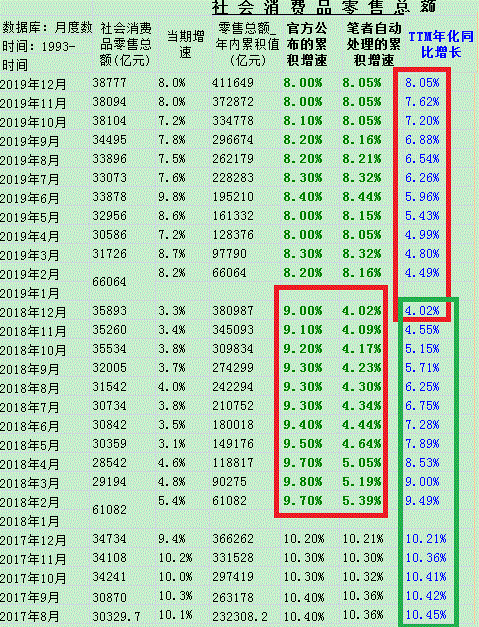Select the 社会消费品零售总额 title text
The image size is (479, 627).
point(324,7)
